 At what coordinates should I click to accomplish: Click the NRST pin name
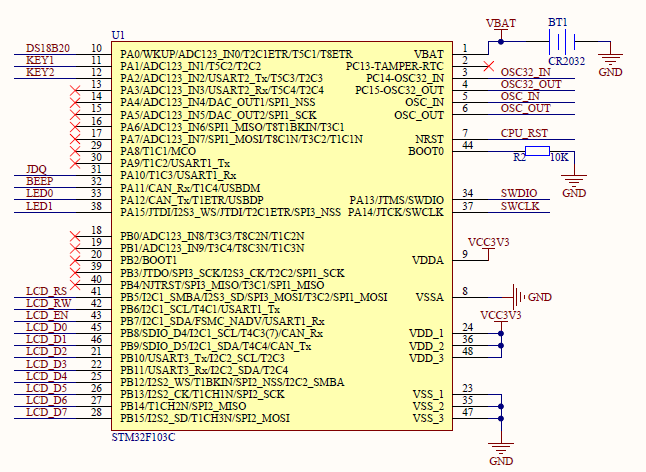pyautogui.click(x=429, y=139)
